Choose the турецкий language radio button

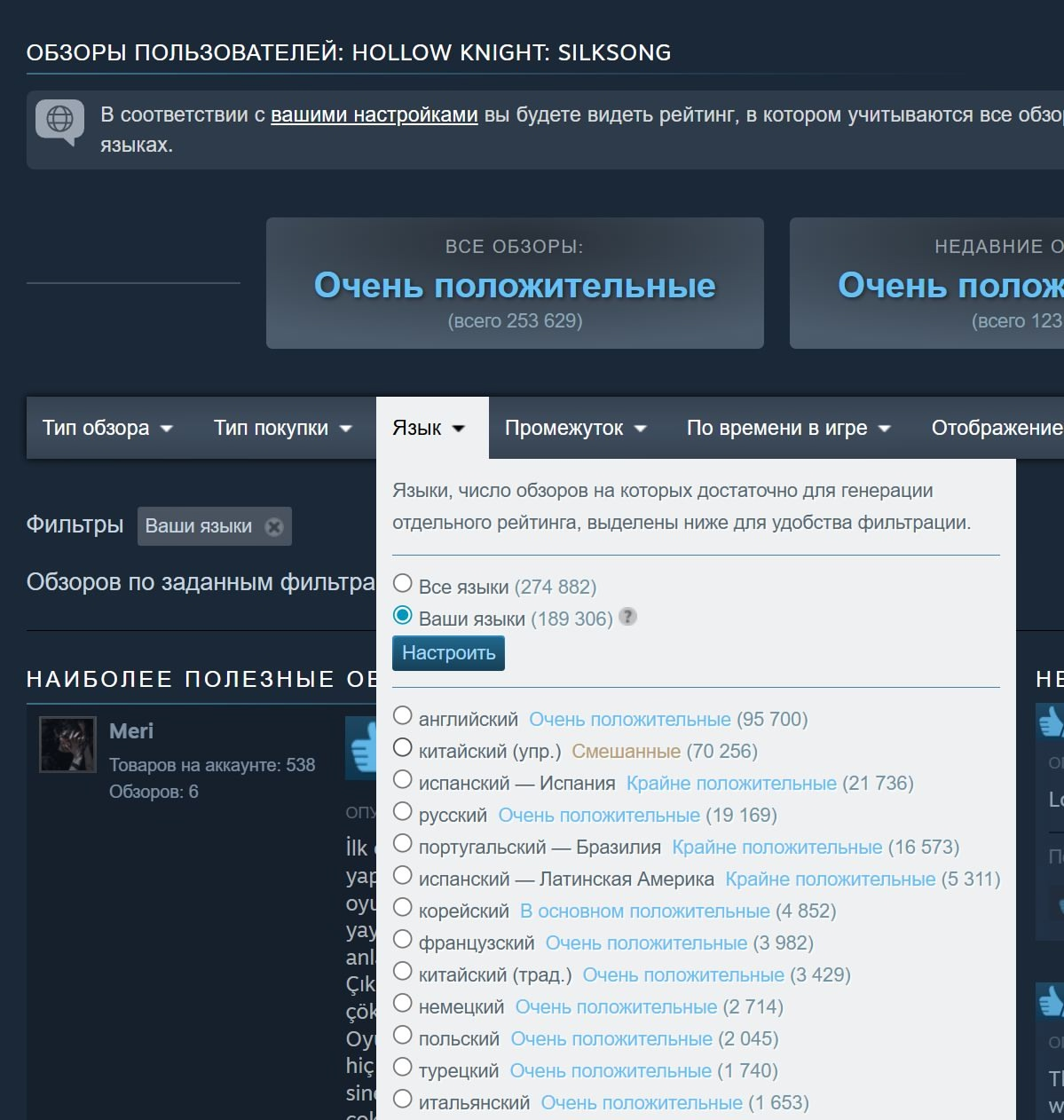403,1067
